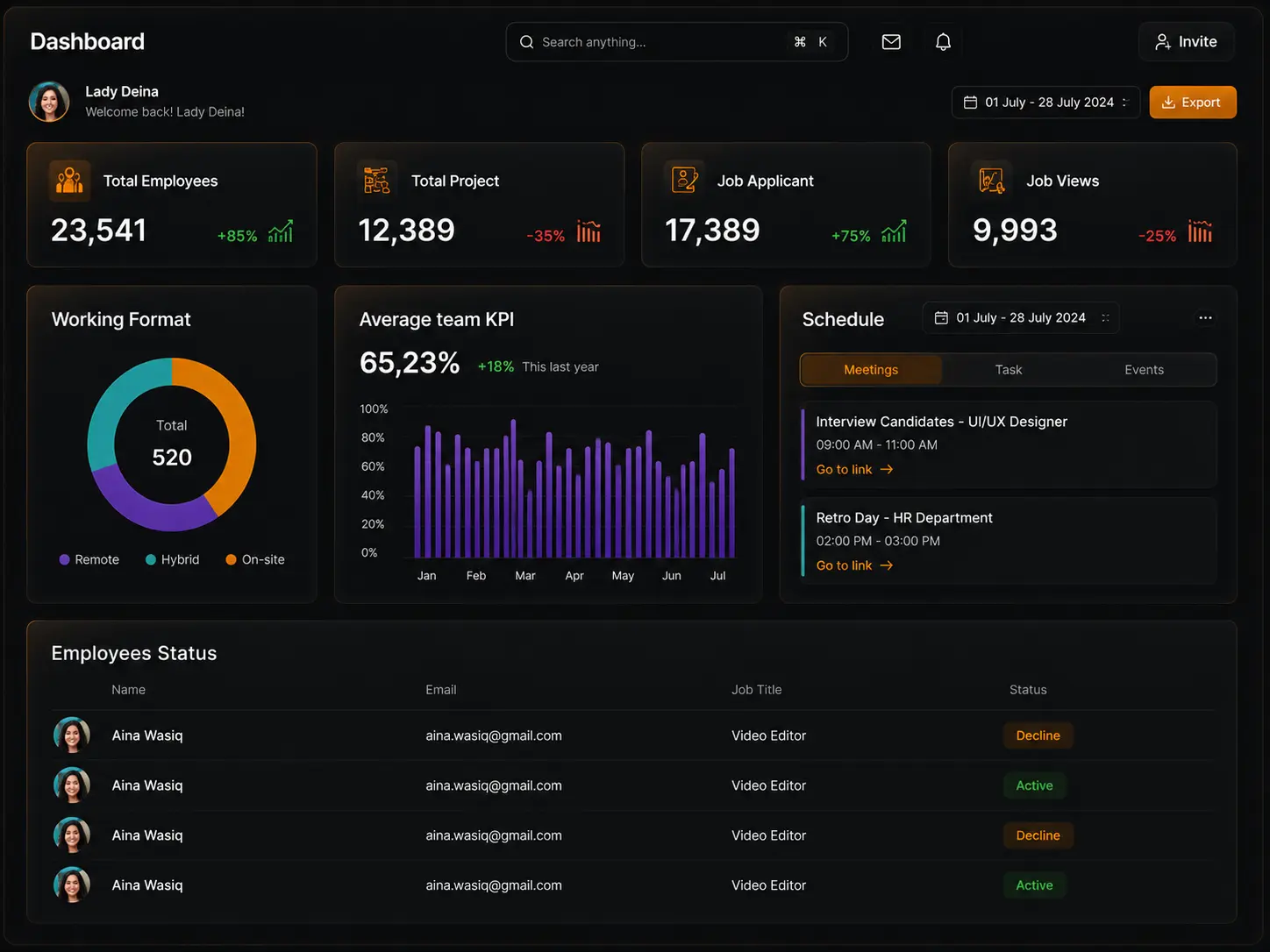
Task: Click the Email column header
Action: [x=441, y=690]
